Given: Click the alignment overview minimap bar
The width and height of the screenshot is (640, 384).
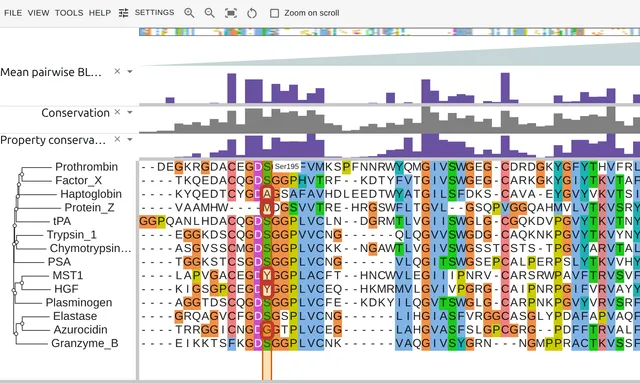Looking at the screenshot, I should (x=389, y=32).
